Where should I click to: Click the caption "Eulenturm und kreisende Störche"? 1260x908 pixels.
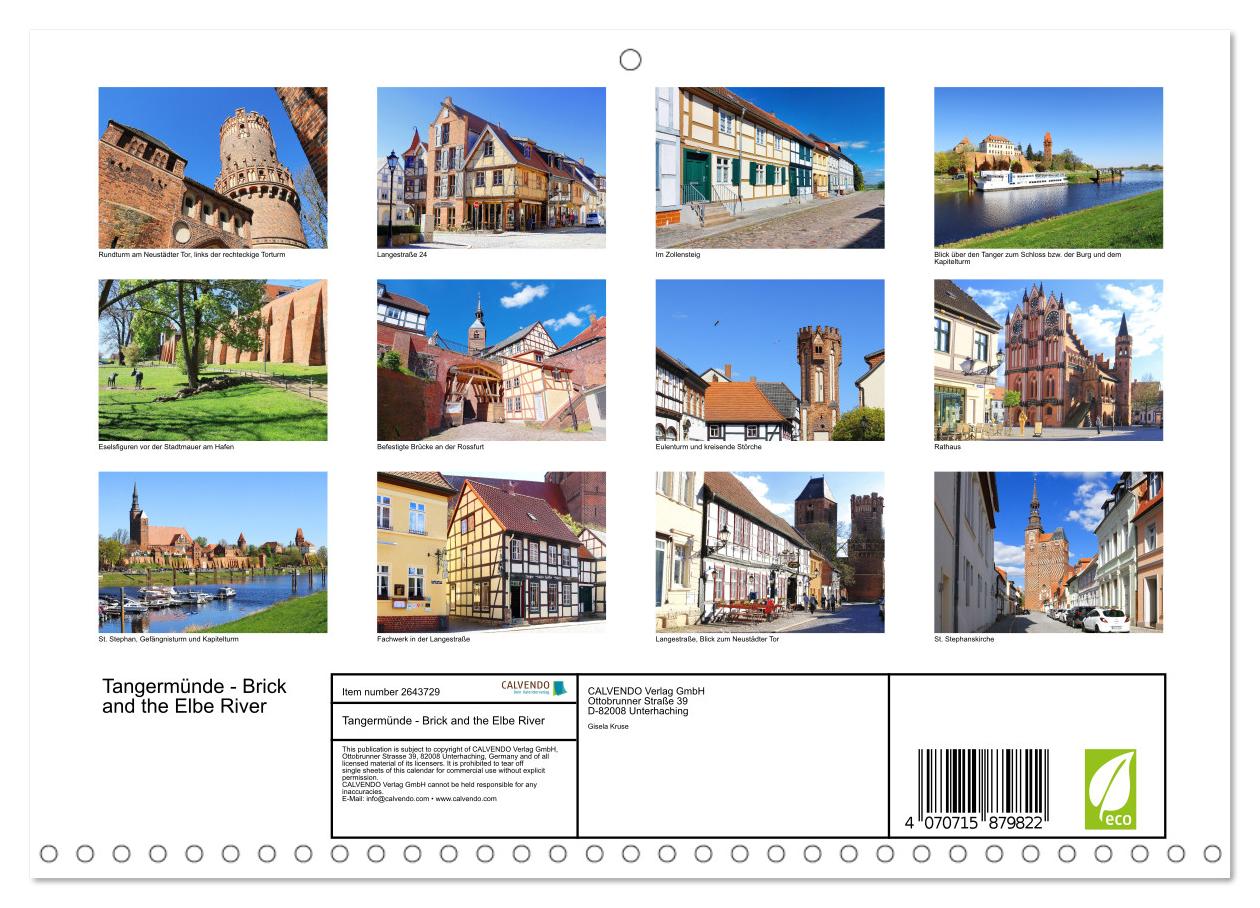click(709, 447)
